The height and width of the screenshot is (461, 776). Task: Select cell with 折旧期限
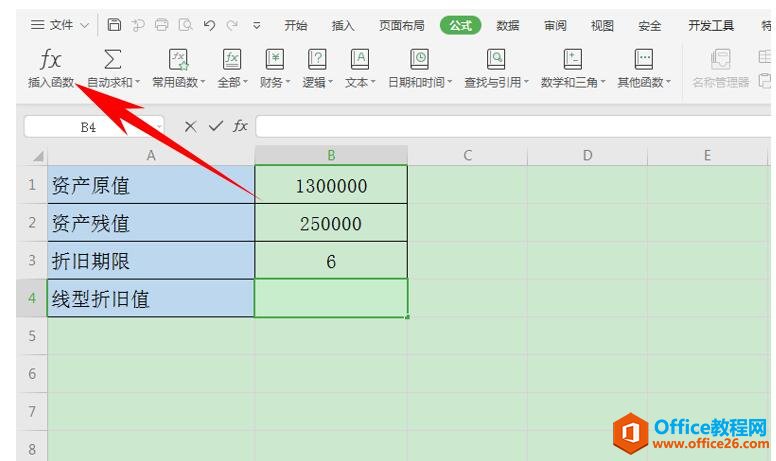151,260
